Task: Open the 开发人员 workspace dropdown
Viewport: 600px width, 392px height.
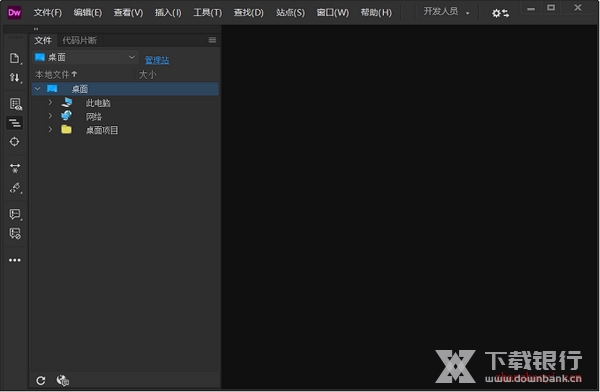Action: 446,12
